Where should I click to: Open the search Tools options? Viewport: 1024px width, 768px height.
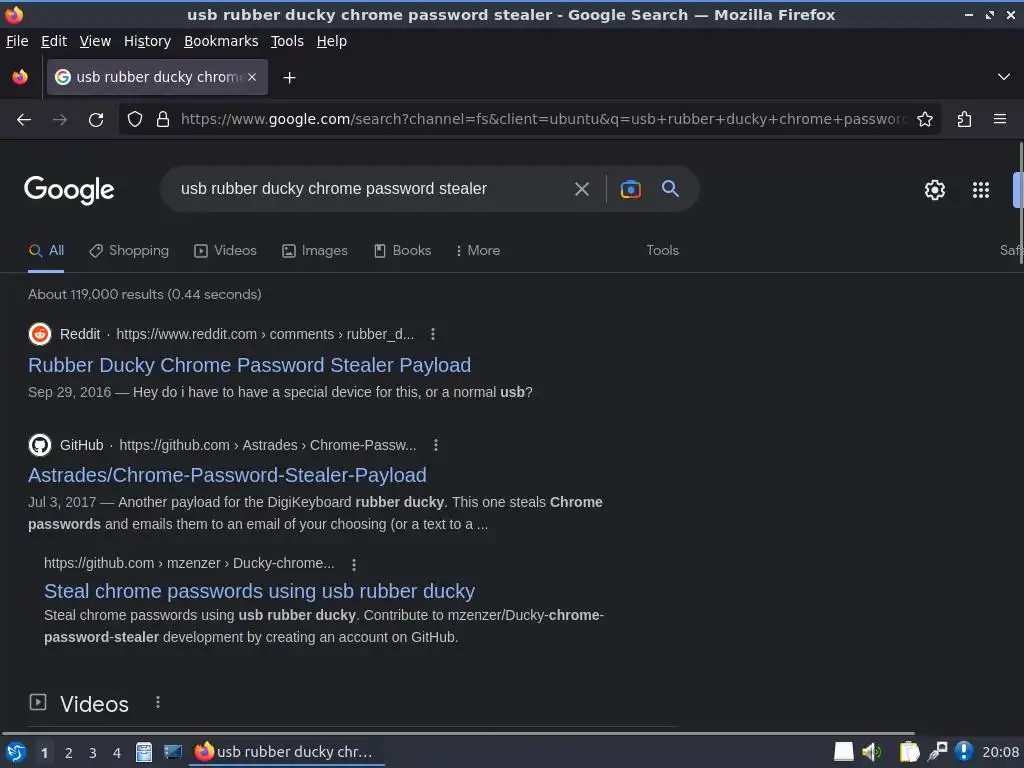tap(662, 251)
